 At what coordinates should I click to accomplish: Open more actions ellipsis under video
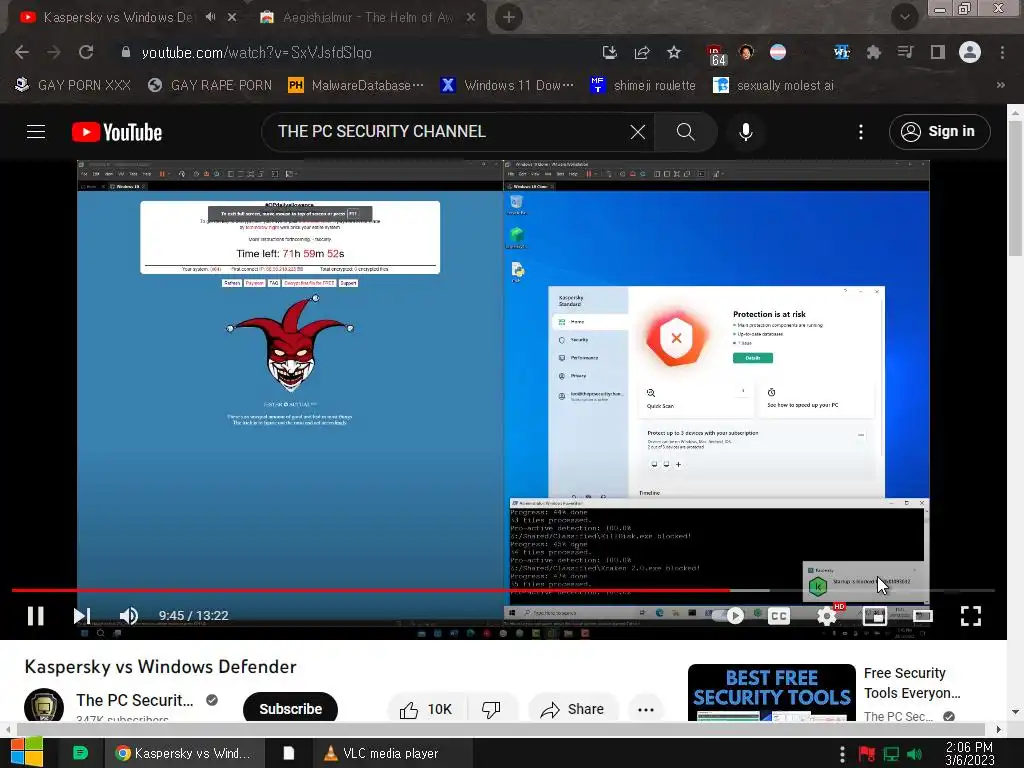click(645, 709)
